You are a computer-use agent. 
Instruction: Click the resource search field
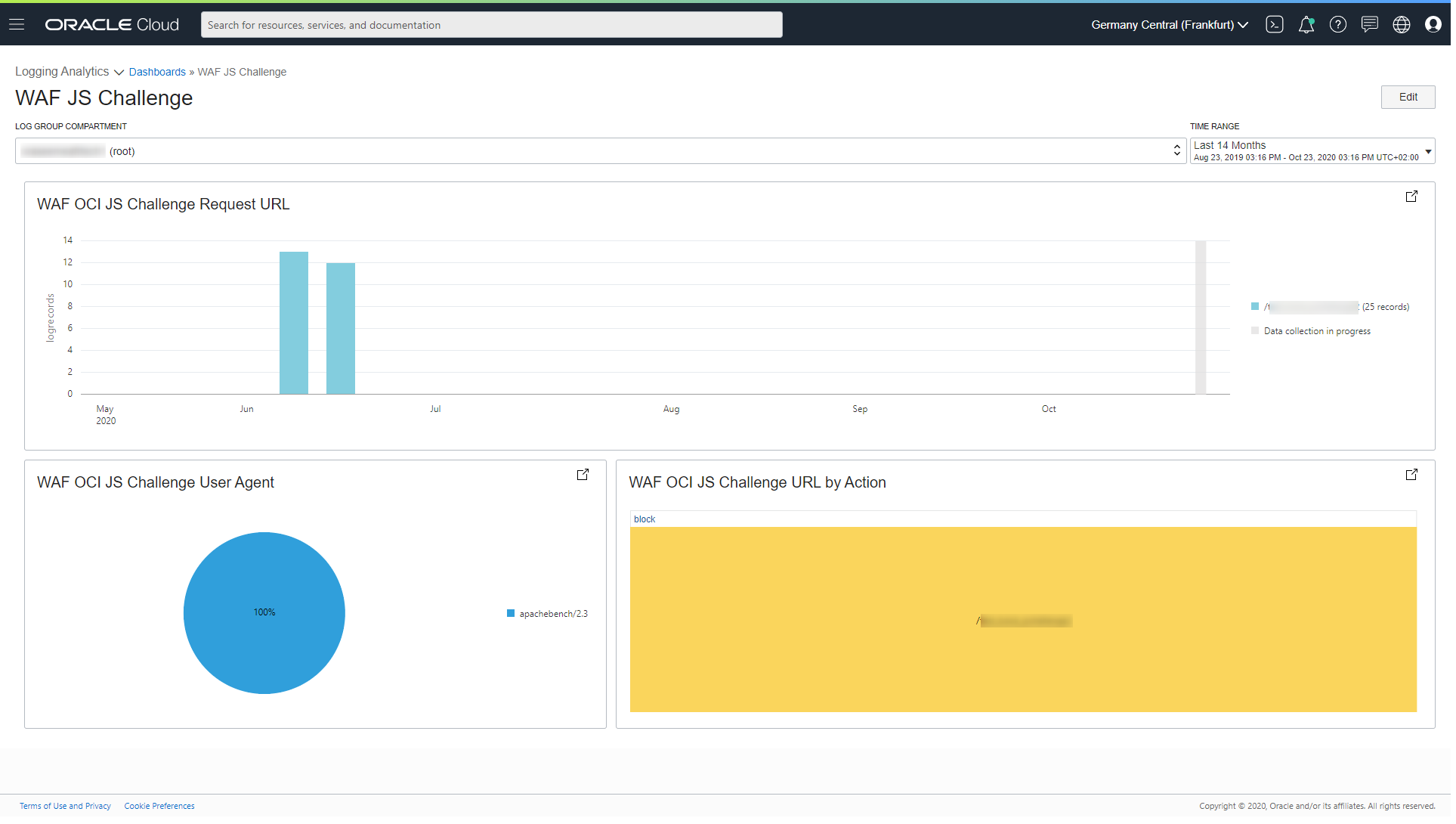tap(493, 25)
